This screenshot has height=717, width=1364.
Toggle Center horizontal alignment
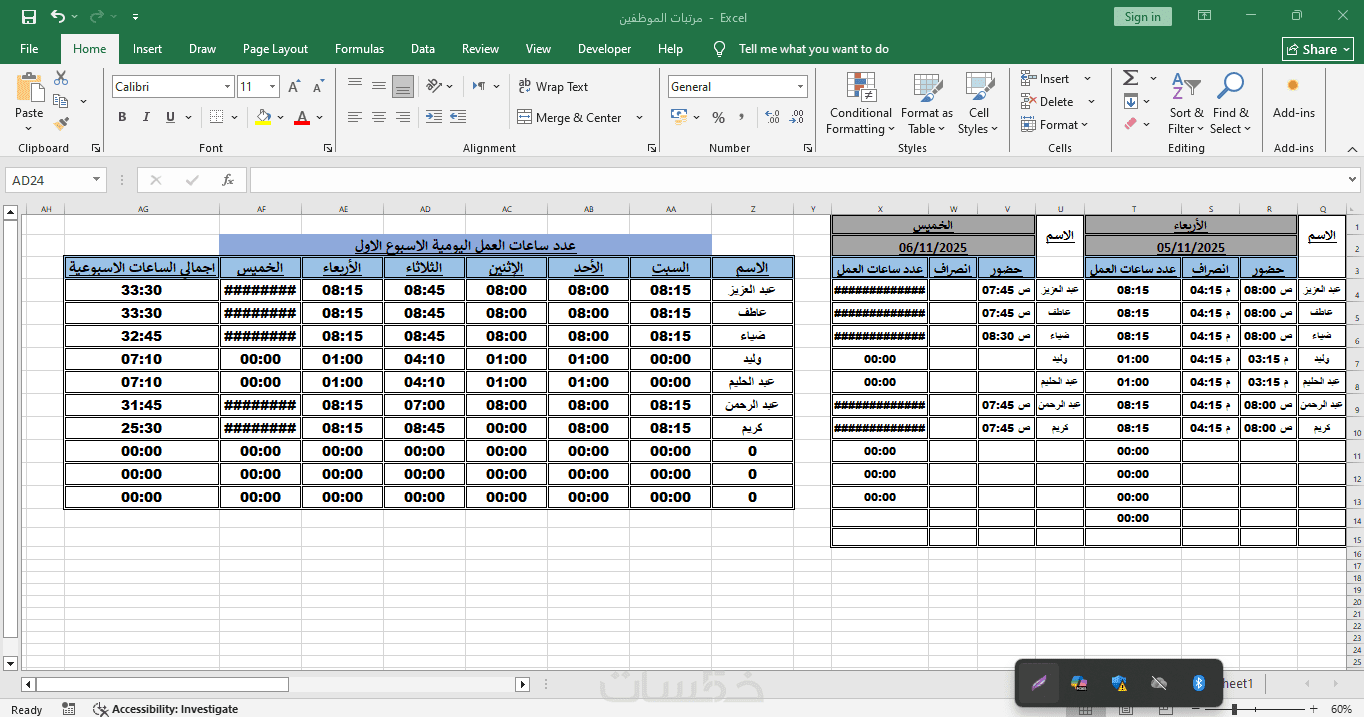[379, 117]
